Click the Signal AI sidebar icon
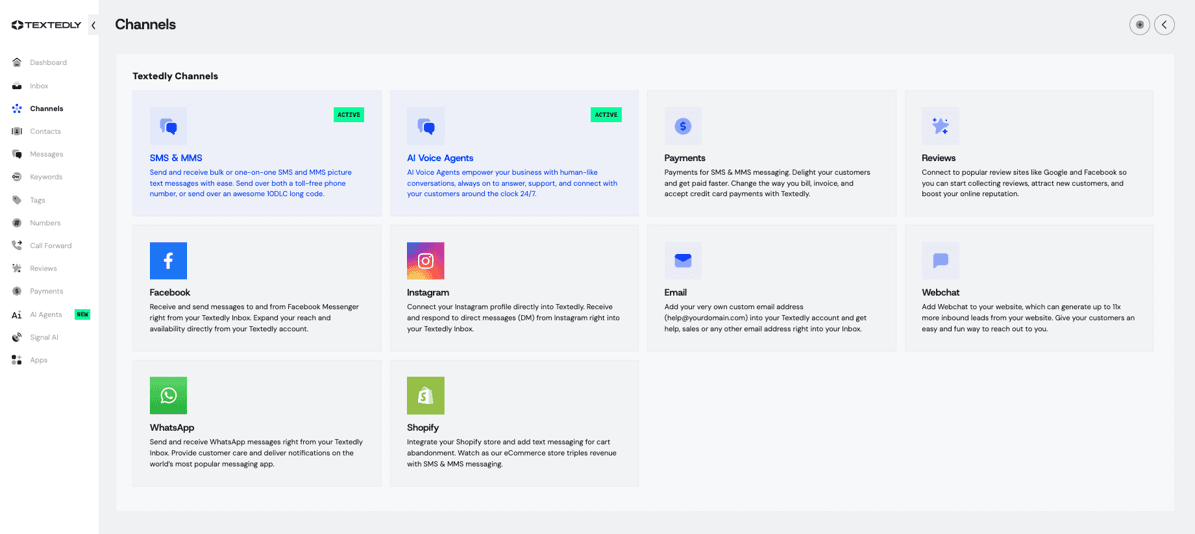The image size is (1195, 534). (17, 337)
